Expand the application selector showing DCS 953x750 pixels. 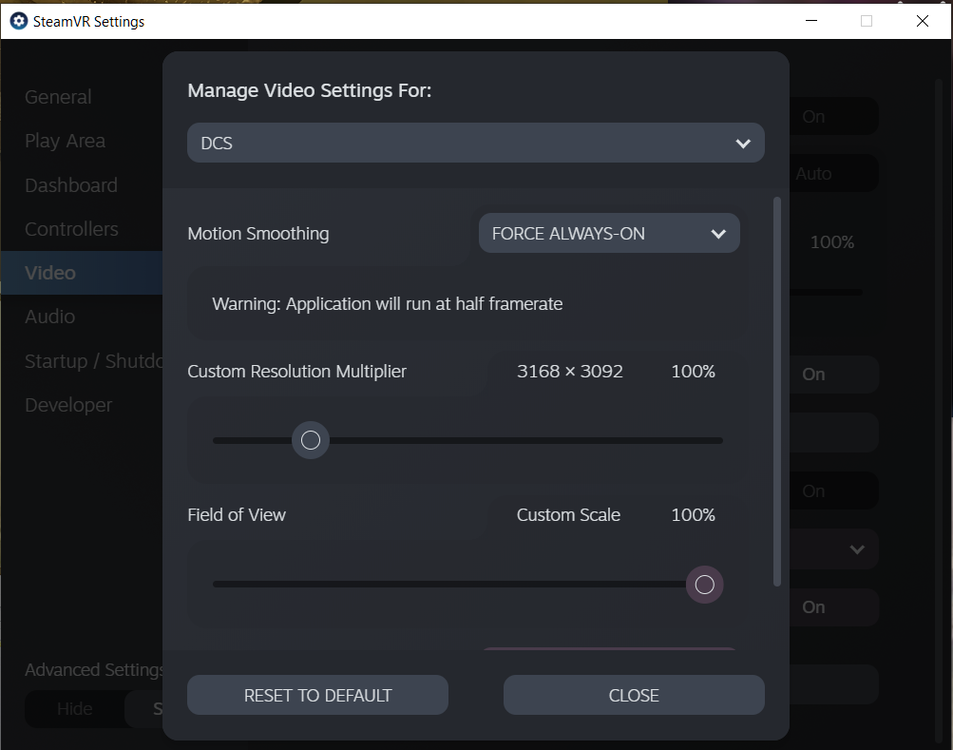click(475, 142)
